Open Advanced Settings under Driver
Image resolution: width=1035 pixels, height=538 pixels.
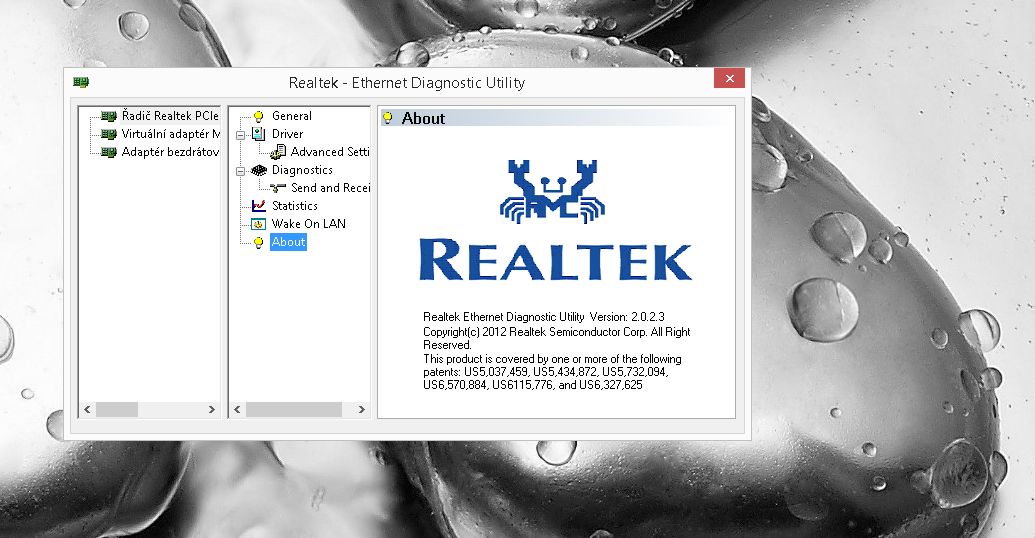click(x=330, y=152)
